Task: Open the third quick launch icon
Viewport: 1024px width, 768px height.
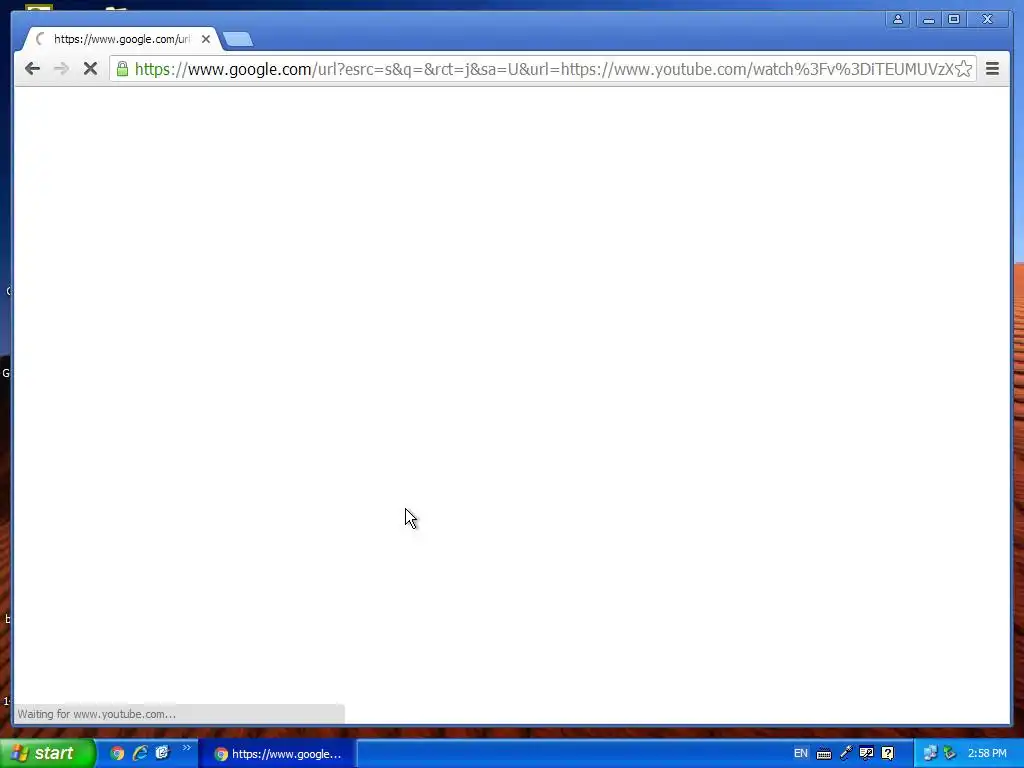Action: pos(162,754)
